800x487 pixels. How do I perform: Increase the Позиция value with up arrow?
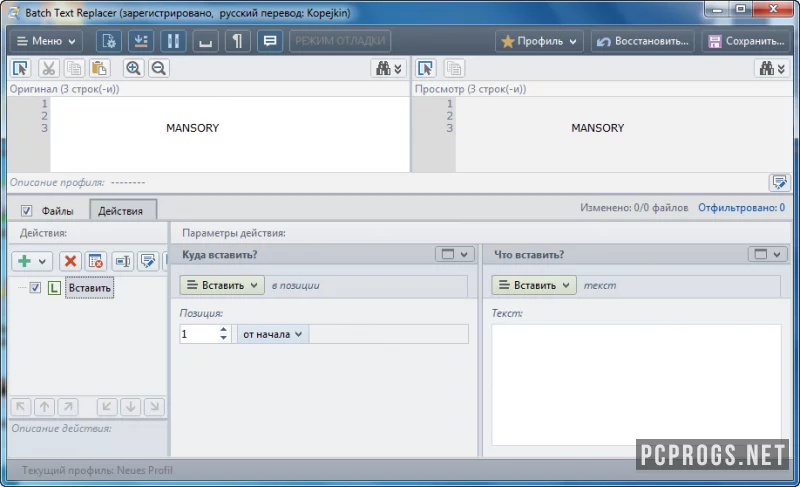[223, 330]
